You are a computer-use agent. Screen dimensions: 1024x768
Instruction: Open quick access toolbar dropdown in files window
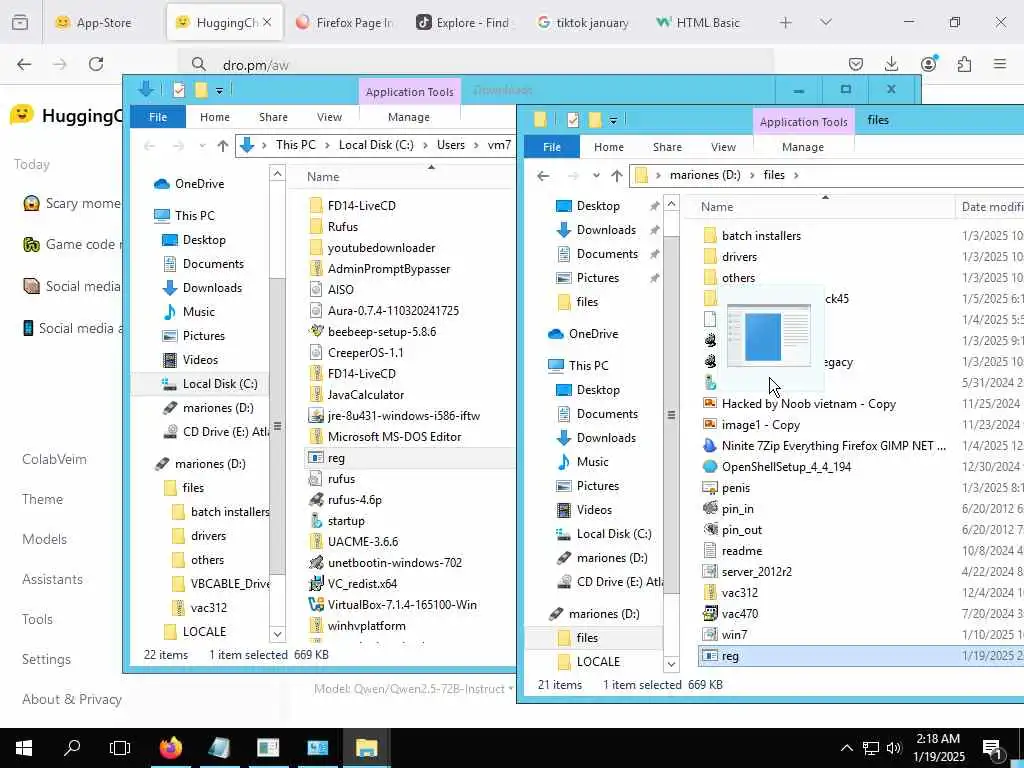pyautogui.click(x=613, y=120)
